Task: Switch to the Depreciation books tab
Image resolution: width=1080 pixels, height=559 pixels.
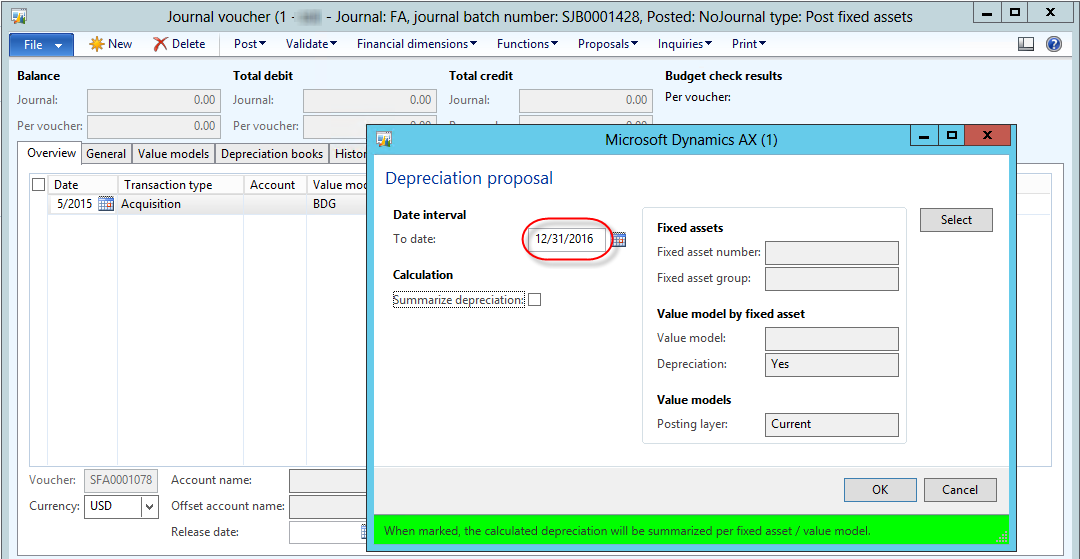Action: click(x=272, y=154)
